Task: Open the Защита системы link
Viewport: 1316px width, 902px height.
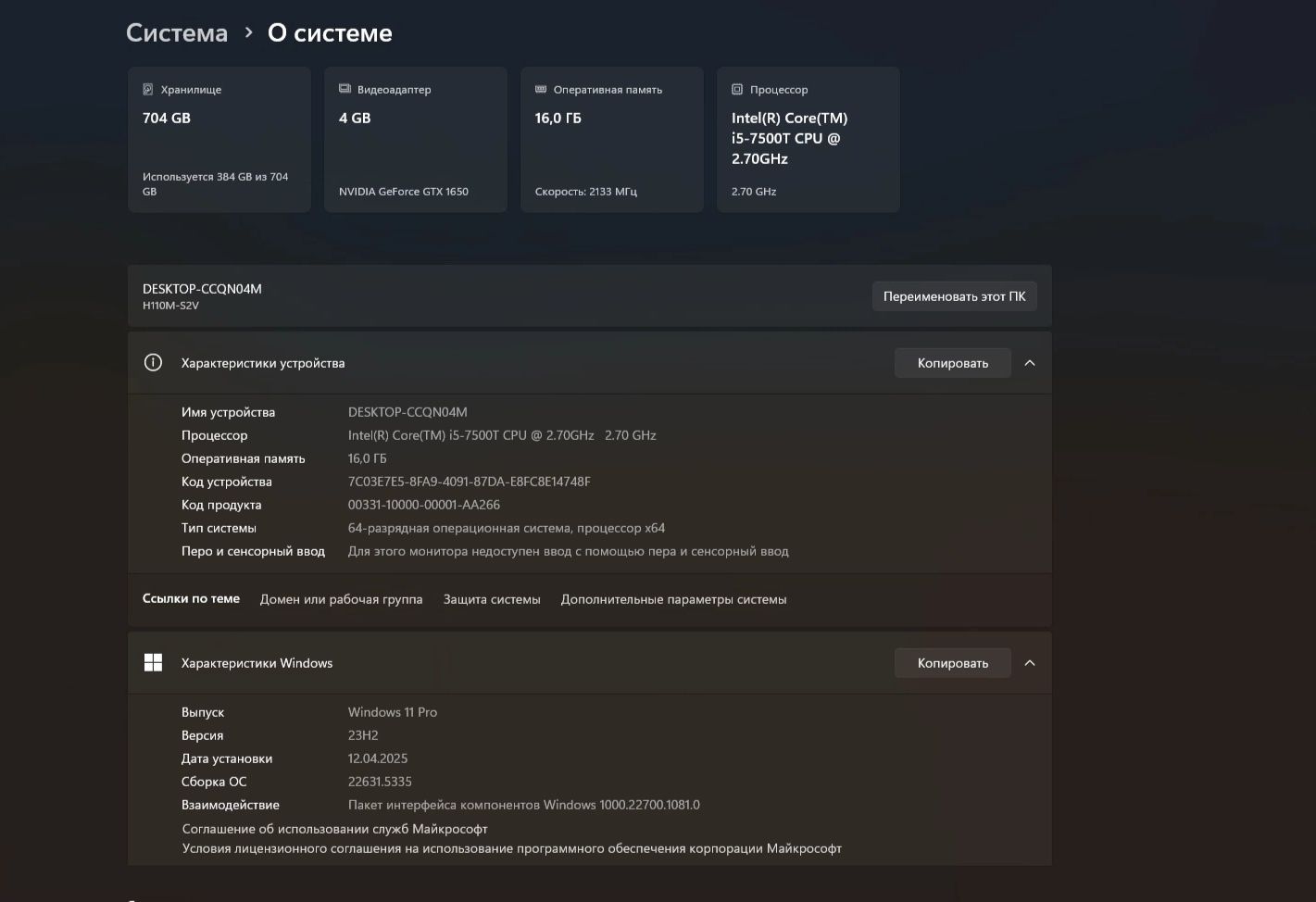Action: point(492,599)
